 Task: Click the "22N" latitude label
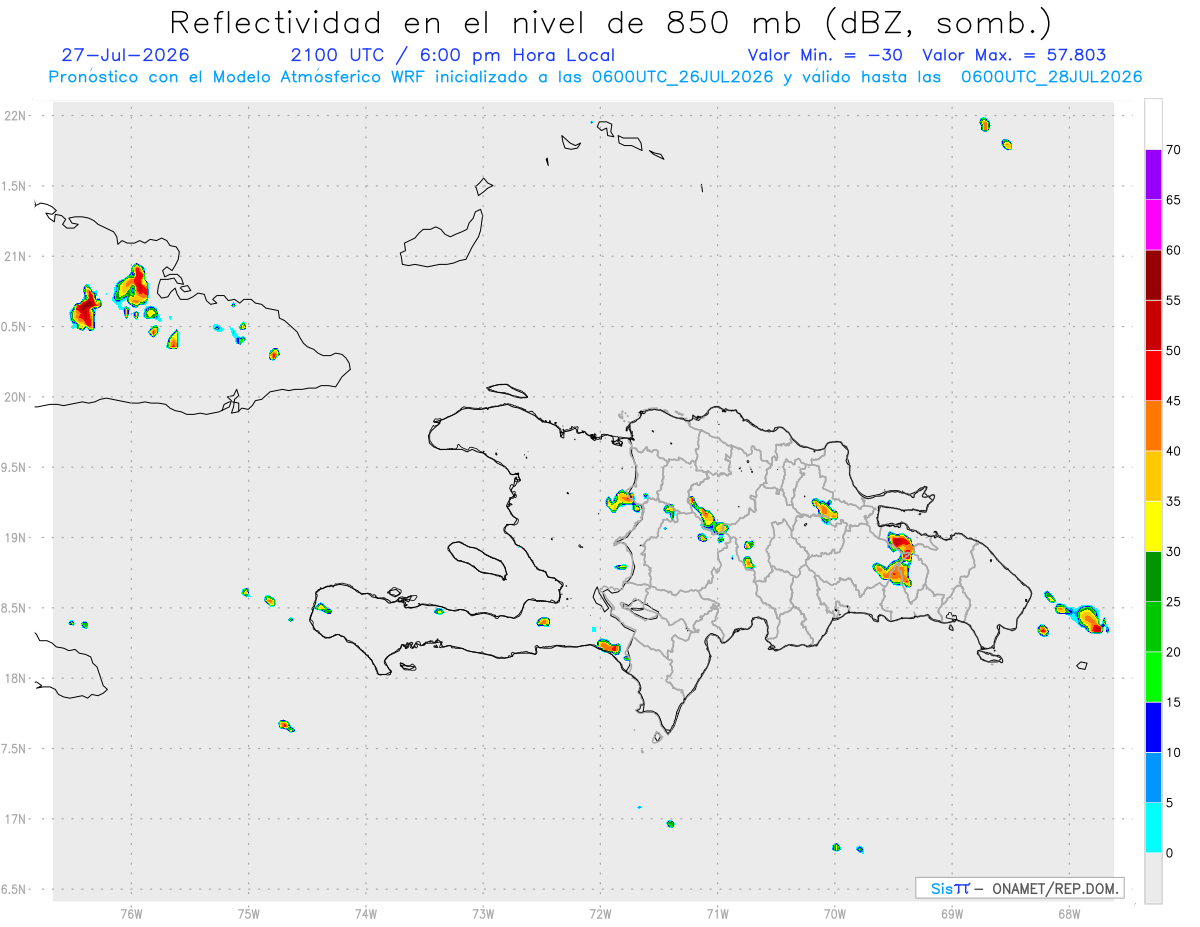pyautogui.click(x=17, y=116)
